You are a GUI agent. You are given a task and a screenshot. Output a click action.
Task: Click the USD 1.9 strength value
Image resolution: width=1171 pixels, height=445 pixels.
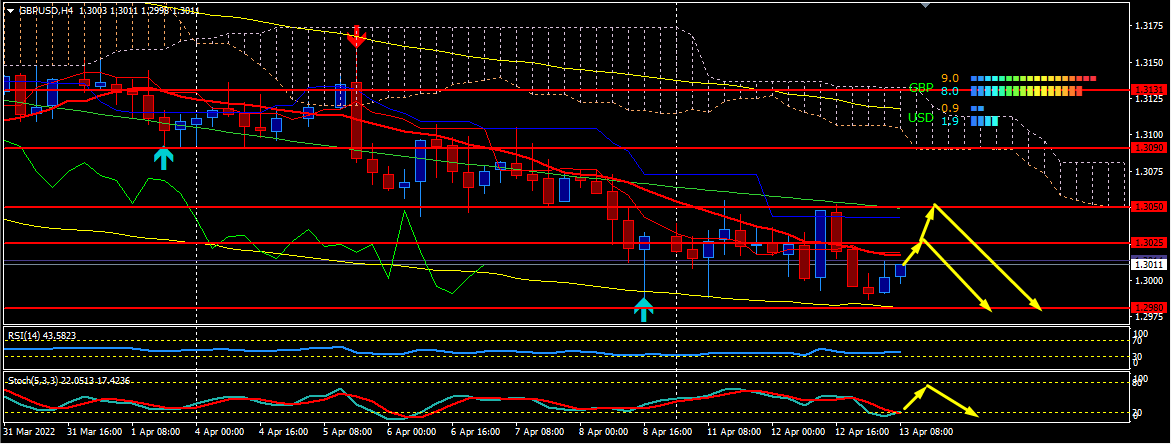click(x=949, y=122)
